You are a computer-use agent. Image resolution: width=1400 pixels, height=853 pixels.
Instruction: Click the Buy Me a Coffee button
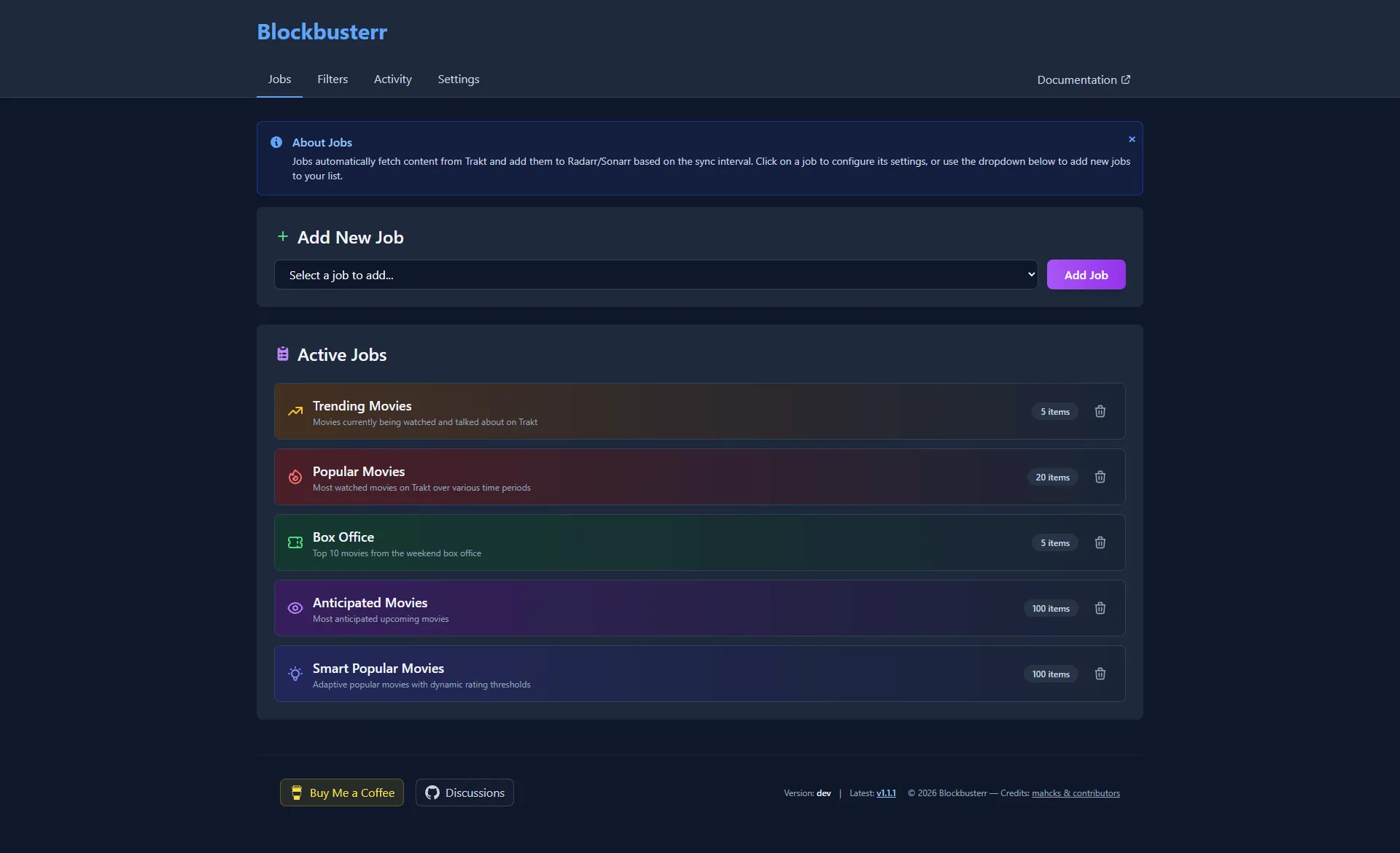342,792
